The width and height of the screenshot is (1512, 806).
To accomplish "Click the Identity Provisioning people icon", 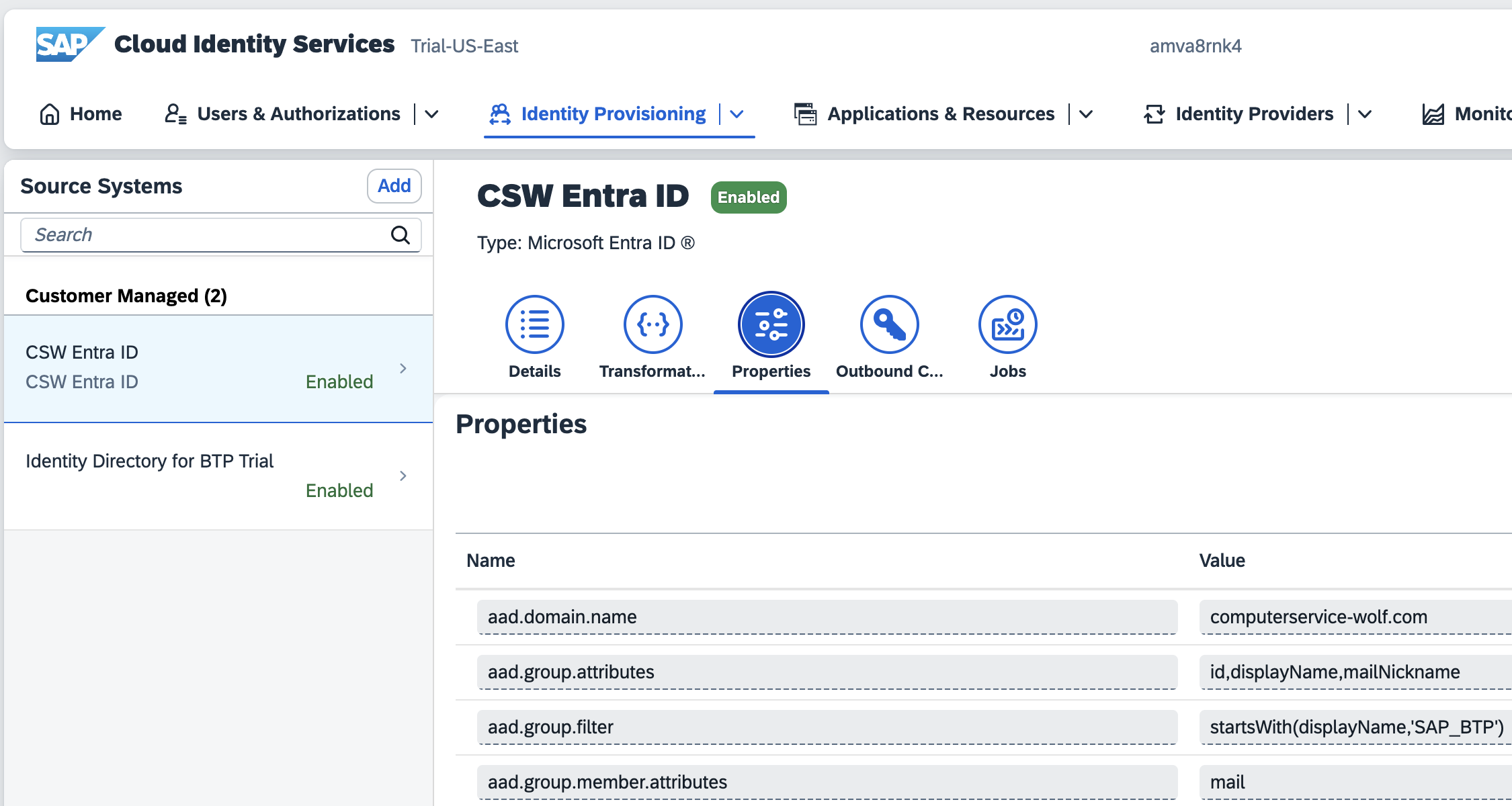I will (x=500, y=114).
